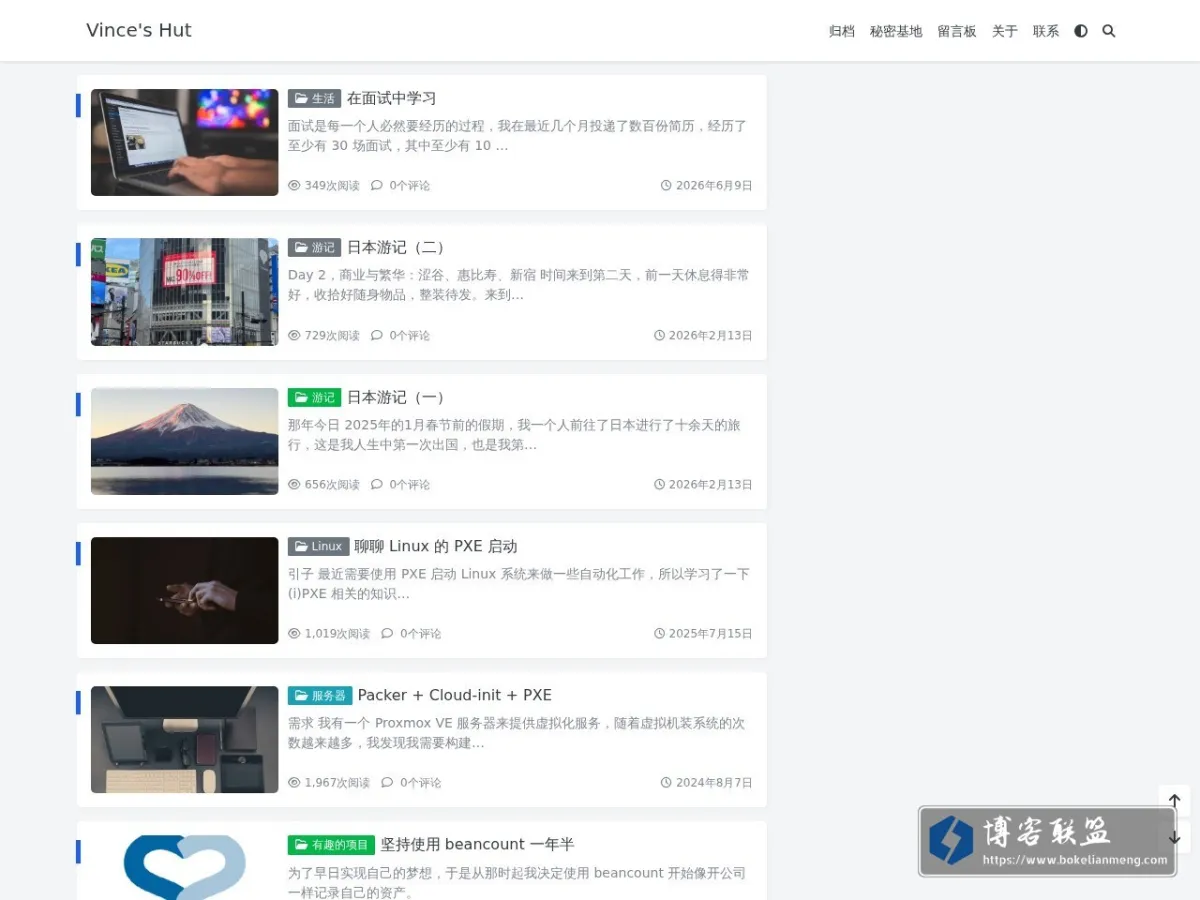Open the 联系 menu item
The width and height of the screenshot is (1200, 900).
click(1046, 31)
